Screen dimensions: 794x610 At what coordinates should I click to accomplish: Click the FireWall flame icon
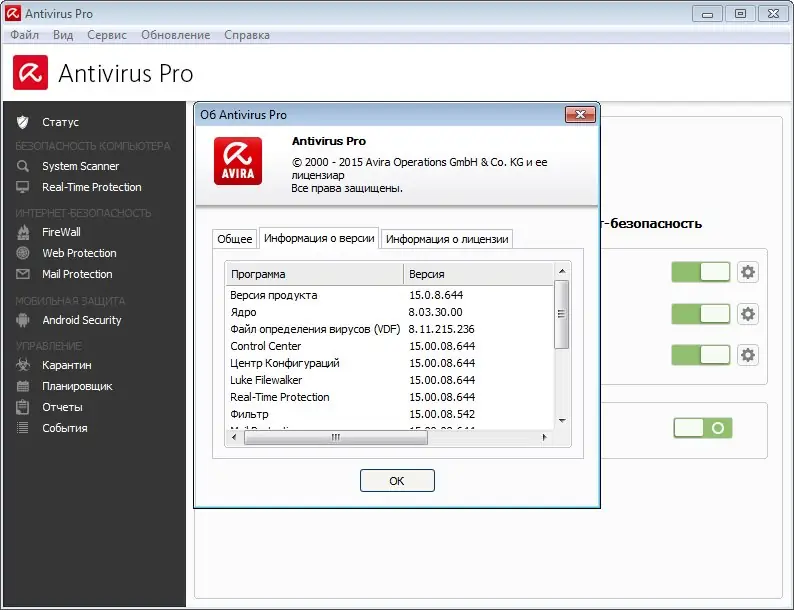pyautogui.click(x=23, y=232)
